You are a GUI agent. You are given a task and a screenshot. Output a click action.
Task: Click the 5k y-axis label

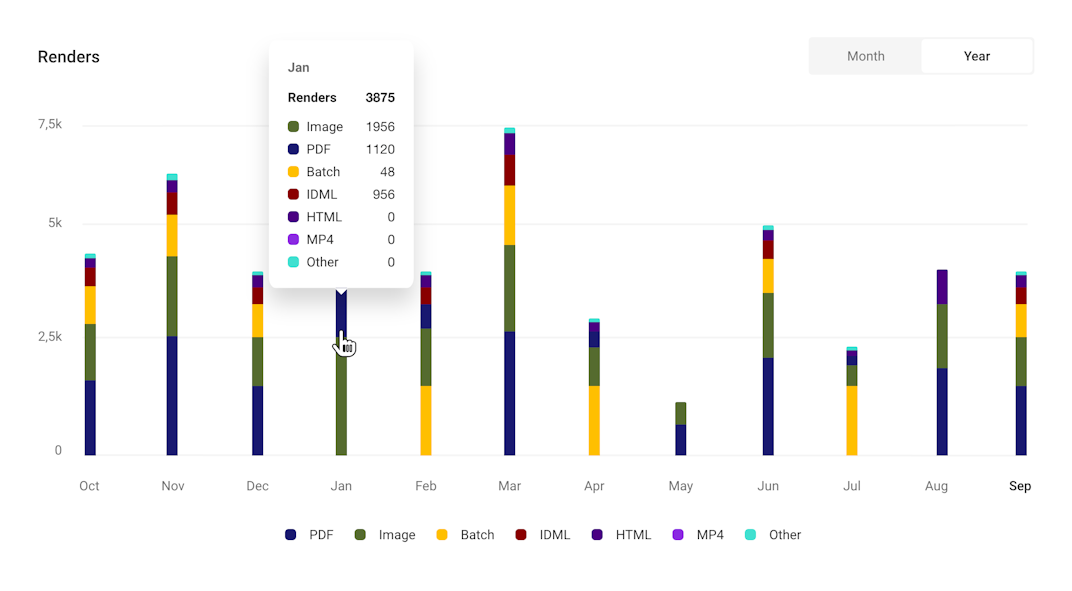[x=55, y=223]
